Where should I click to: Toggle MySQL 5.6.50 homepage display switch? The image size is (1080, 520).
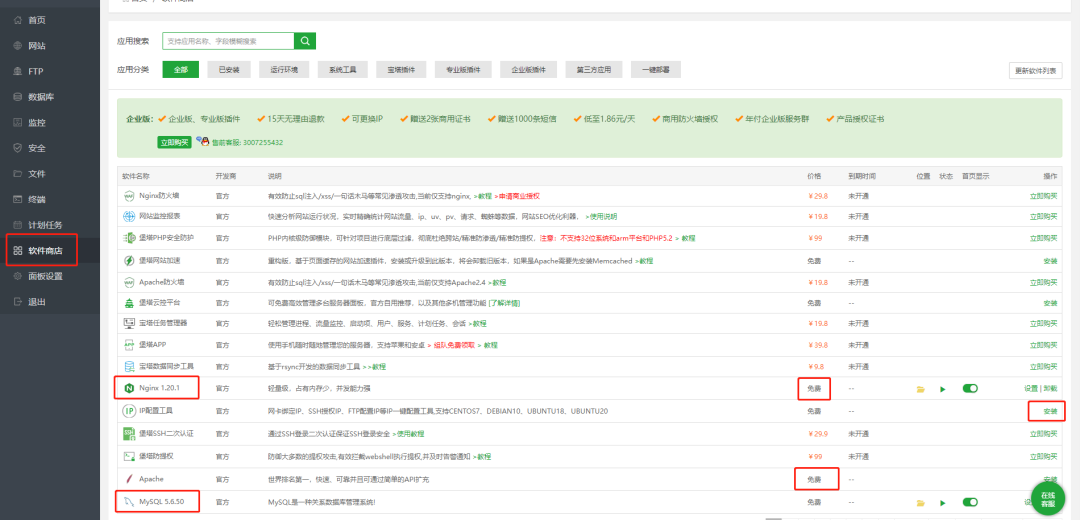[x=970, y=502]
